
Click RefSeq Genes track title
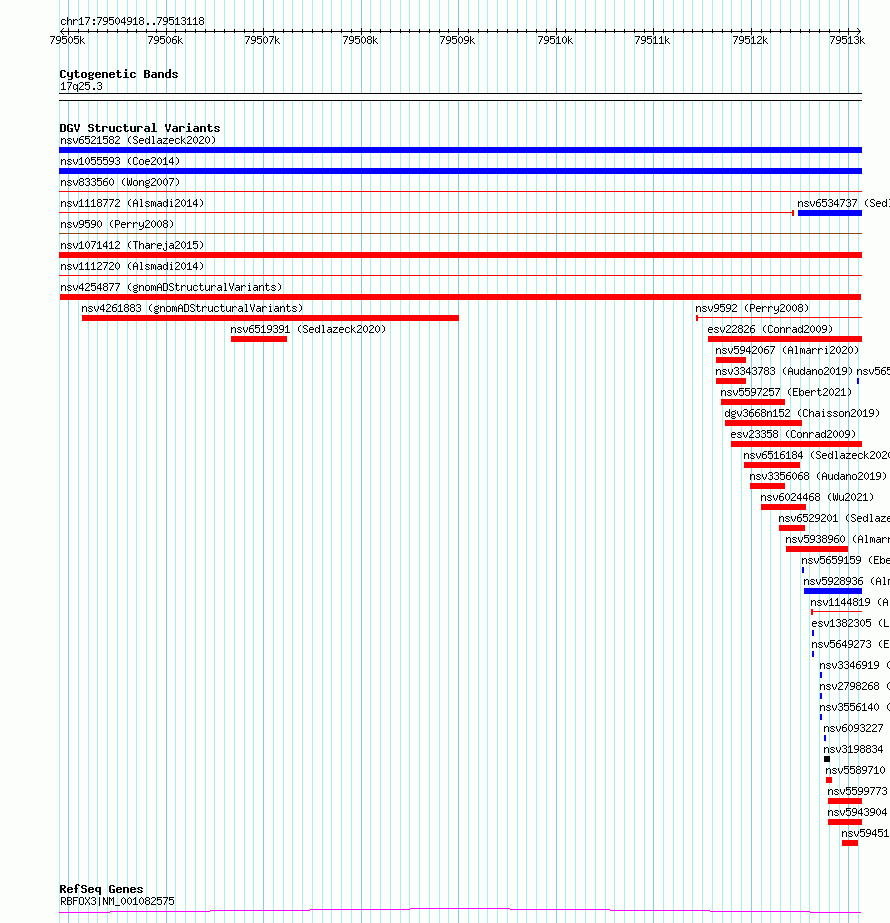point(101,889)
